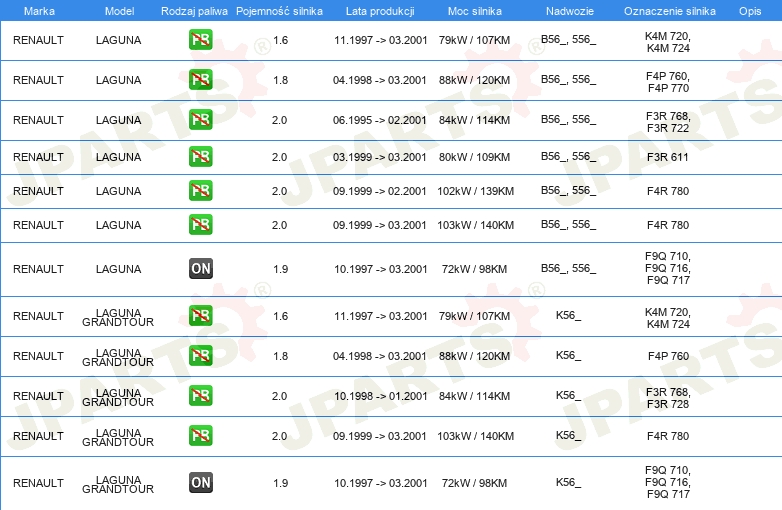This screenshot has height=510, width=782.
Task: Click the Opis column header
Action: [750, 11]
